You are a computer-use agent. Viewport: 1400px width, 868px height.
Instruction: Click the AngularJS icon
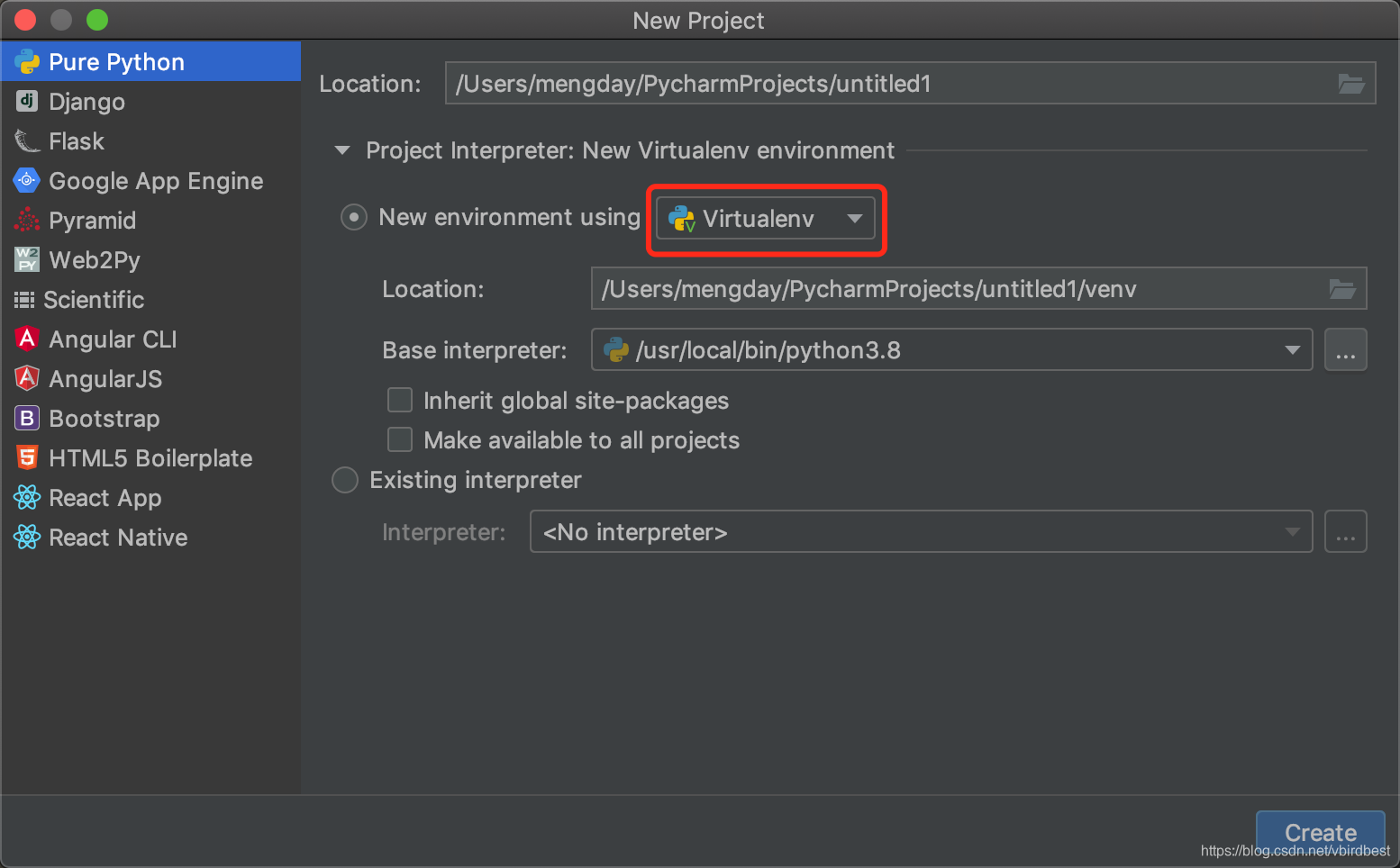tap(27, 378)
